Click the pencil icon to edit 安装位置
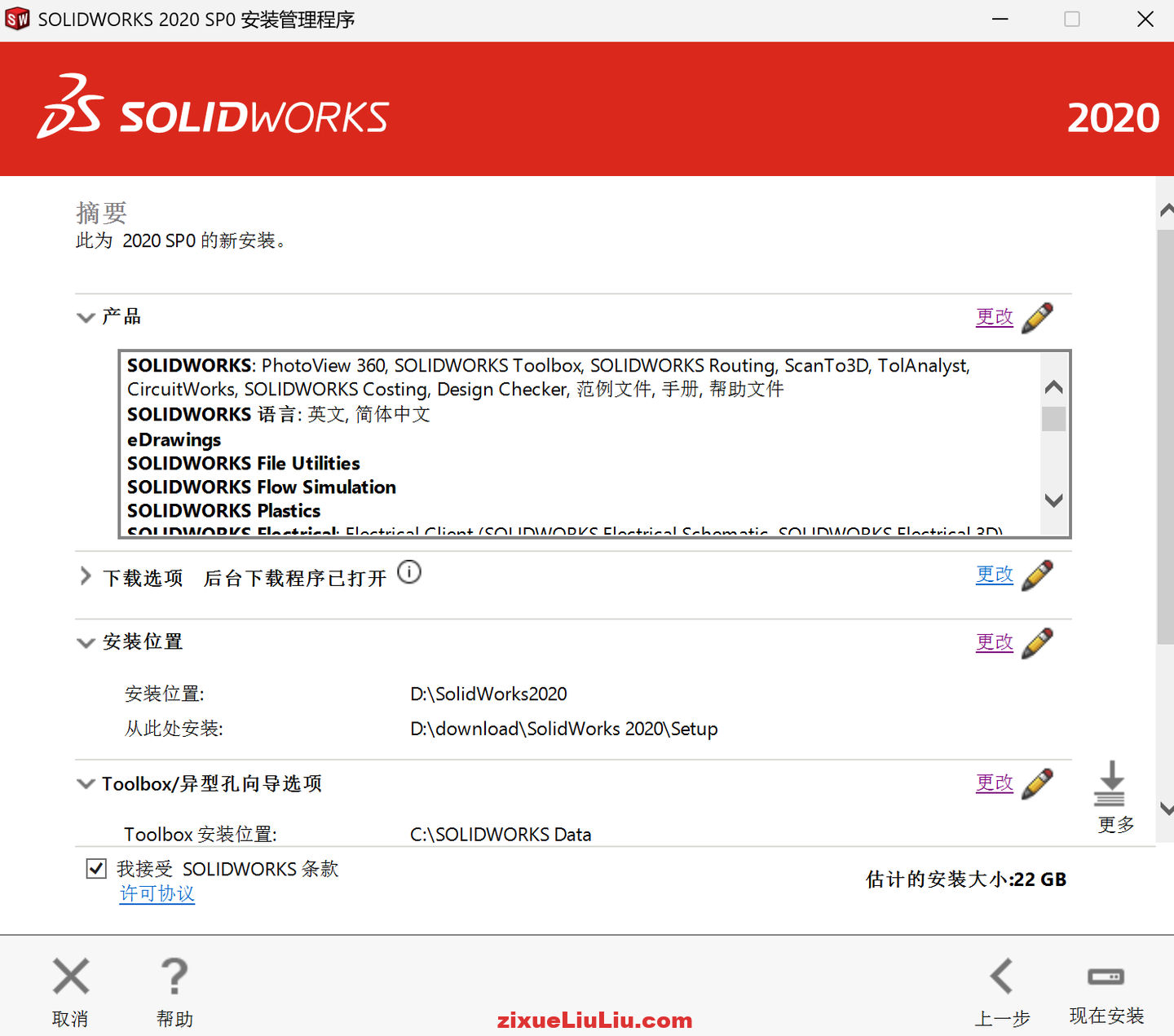This screenshot has width=1174, height=1036. 1038,642
